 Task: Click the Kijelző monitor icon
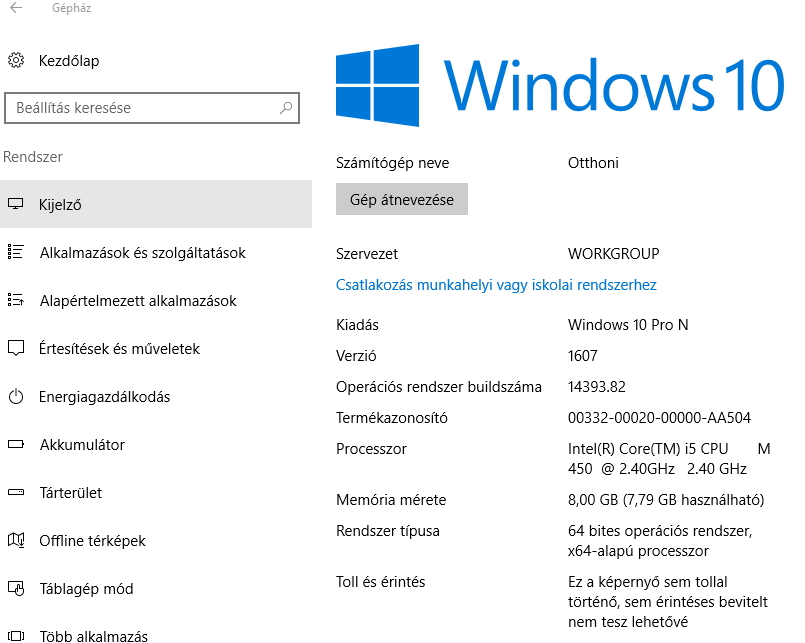click(16, 204)
